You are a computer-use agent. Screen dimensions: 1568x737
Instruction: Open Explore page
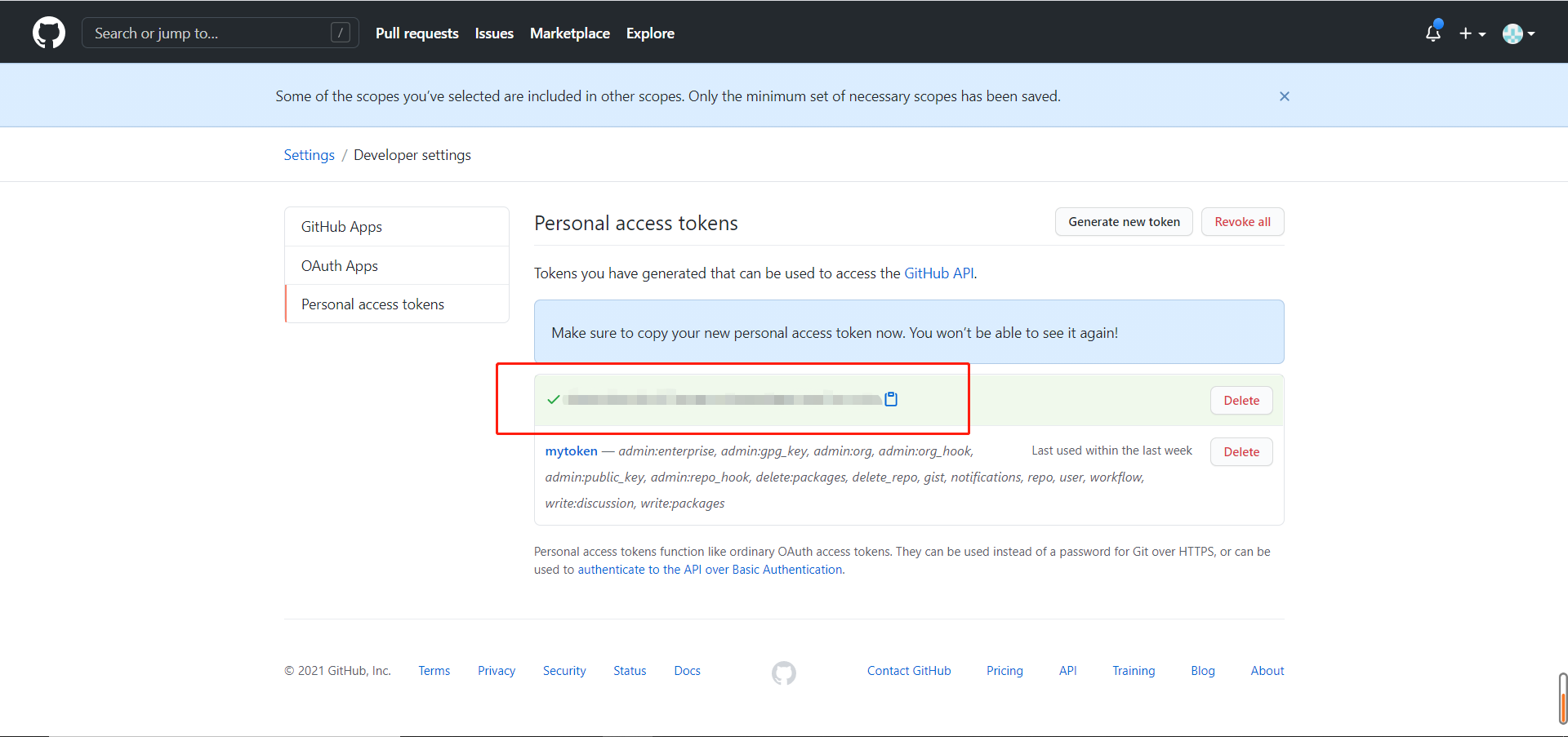coord(650,33)
